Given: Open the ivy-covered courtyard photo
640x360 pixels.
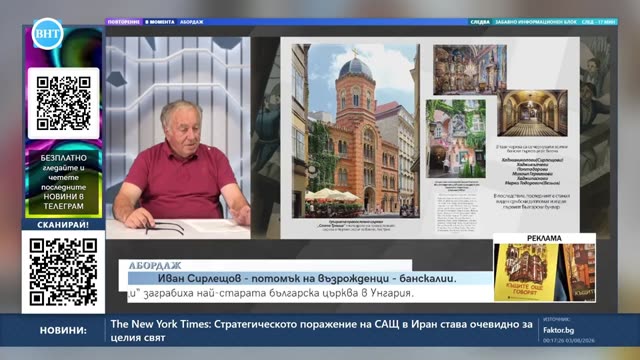Looking at the screenshot, I should (456, 138).
